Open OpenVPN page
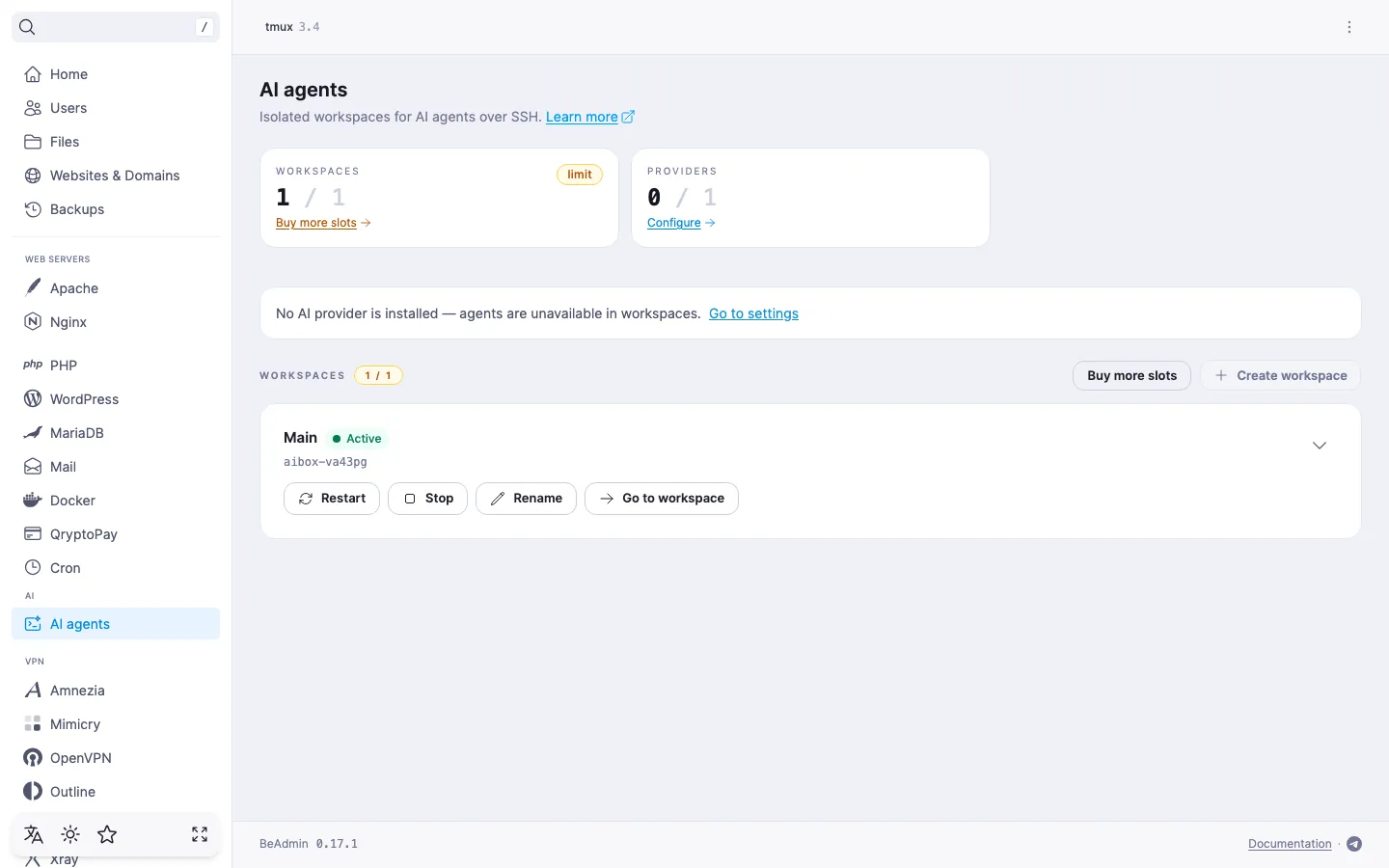Image resolution: width=1389 pixels, height=868 pixels. click(x=116, y=758)
